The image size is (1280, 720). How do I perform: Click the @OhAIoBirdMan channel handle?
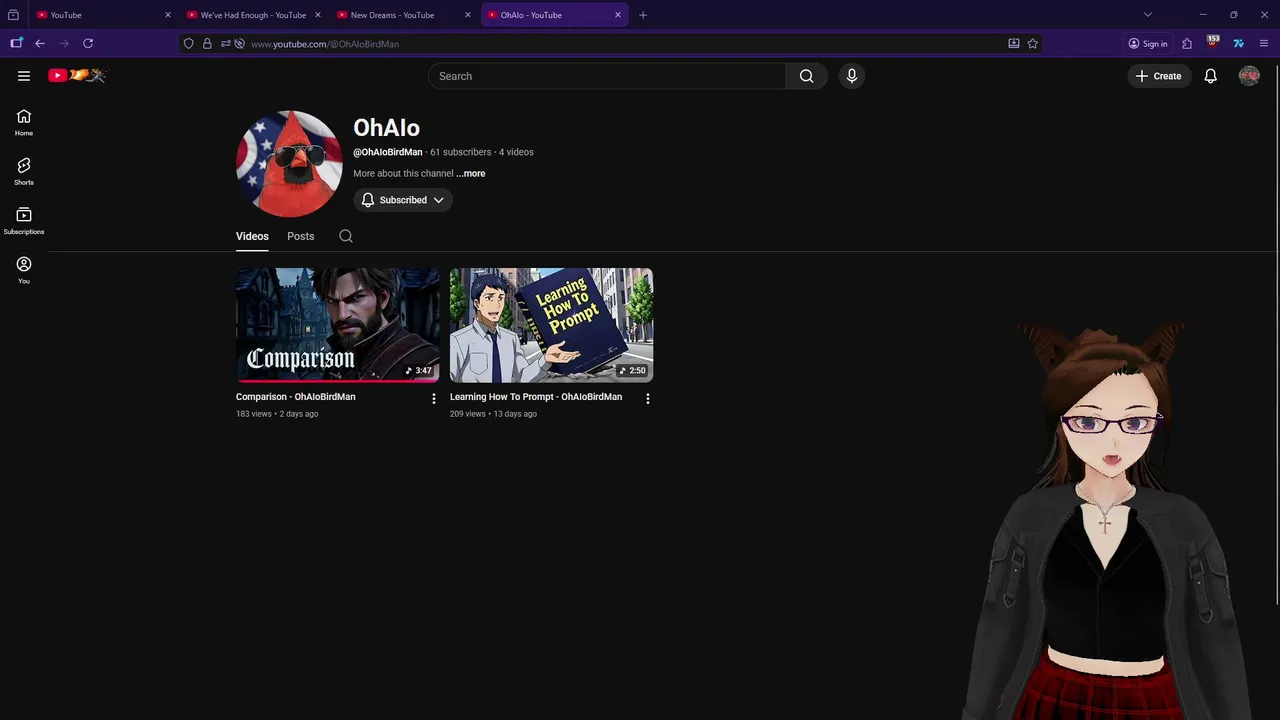tap(388, 152)
